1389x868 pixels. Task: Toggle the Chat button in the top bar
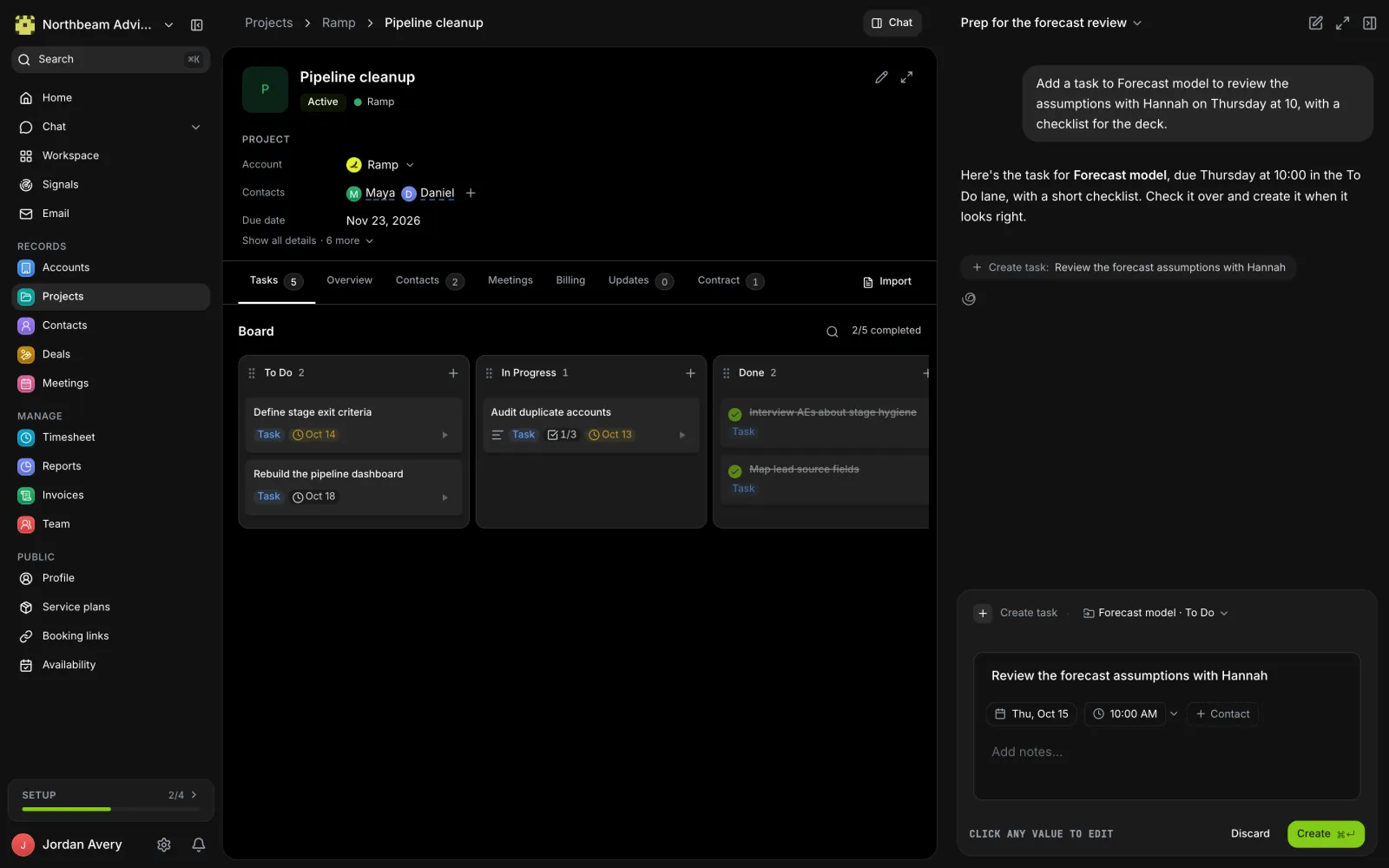[892, 23]
